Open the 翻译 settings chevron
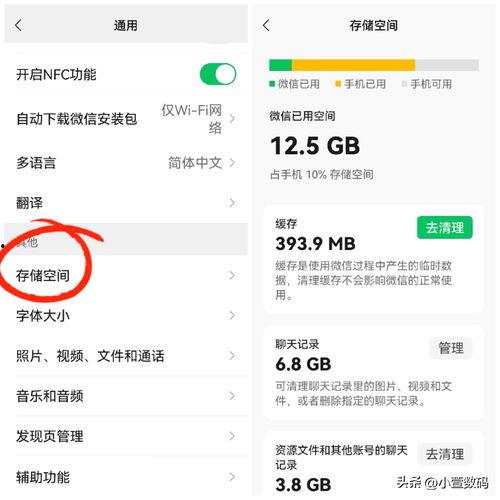The height and width of the screenshot is (500, 500). pyautogui.click(x=232, y=203)
